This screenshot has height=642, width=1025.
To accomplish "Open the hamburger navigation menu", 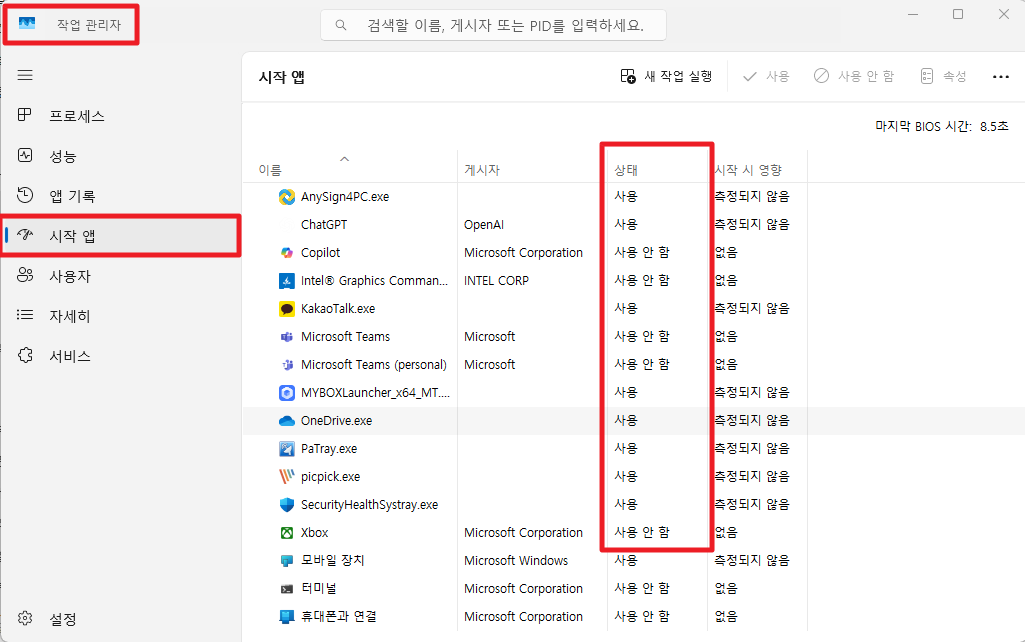I will tap(25, 75).
